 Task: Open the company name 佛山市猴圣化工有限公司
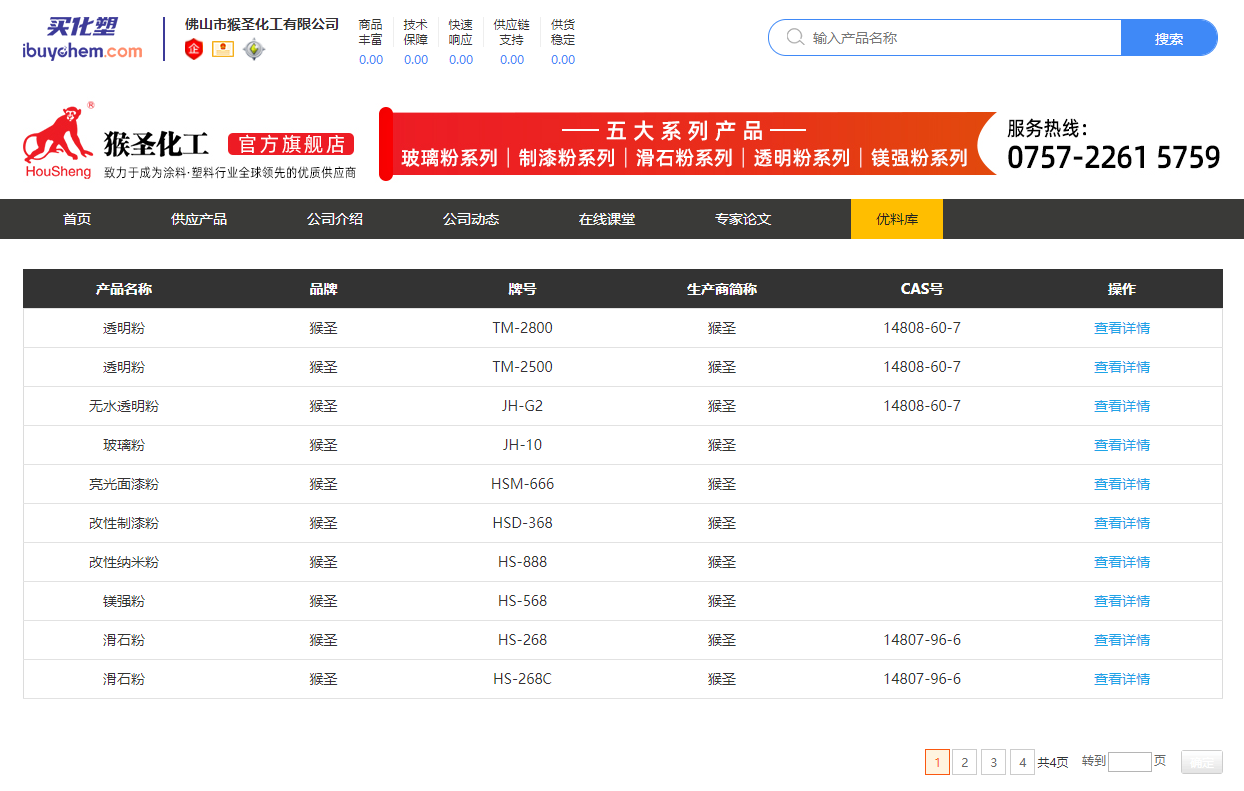coord(262,23)
